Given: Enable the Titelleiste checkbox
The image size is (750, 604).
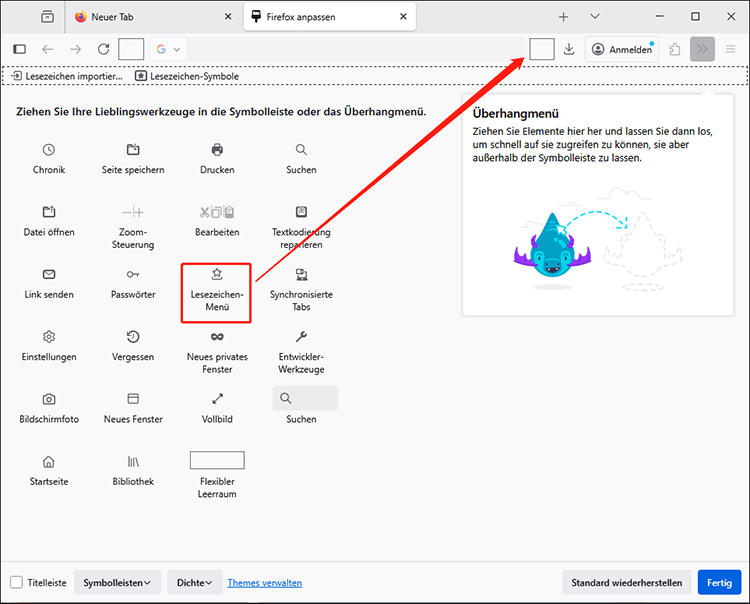Looking at the screenshot, I should point(17,583).
